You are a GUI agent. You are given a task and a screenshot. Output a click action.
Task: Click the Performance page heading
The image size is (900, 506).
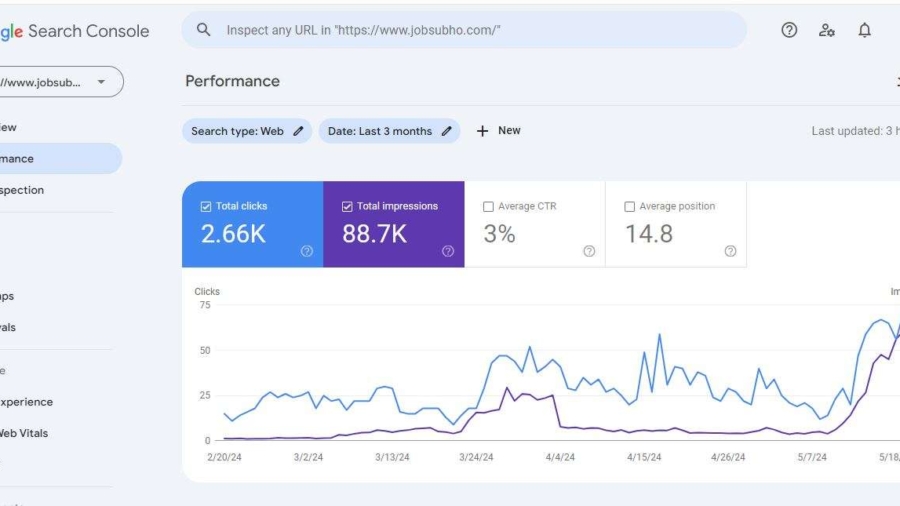[x=232, y=81]
